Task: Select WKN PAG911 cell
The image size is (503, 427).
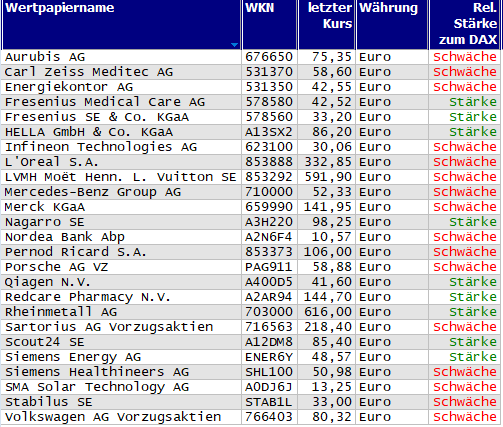Action: [x=269, y=267]
